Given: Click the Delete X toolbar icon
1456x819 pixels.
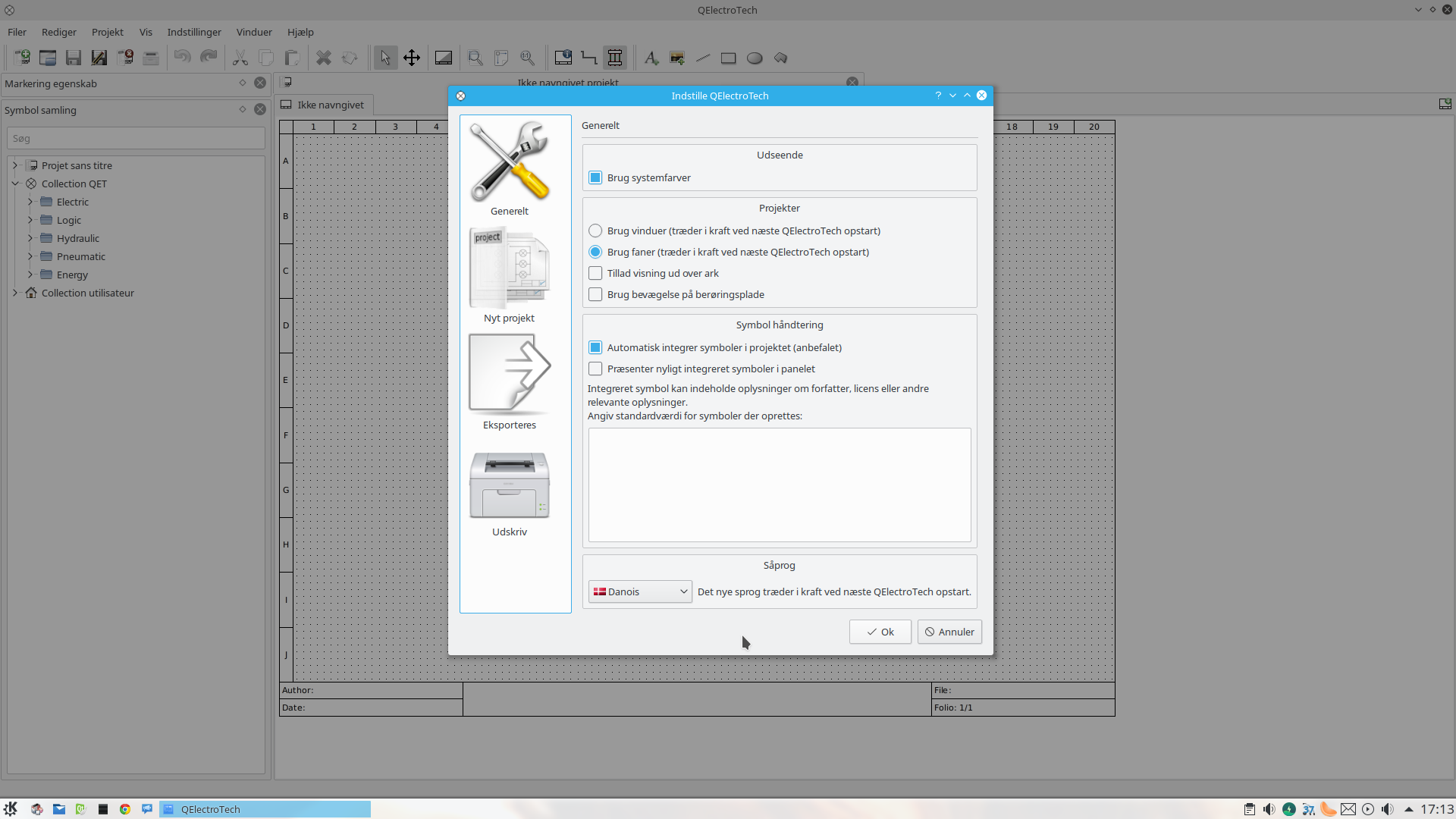Looking at the screenshot, I should point(324,58).
